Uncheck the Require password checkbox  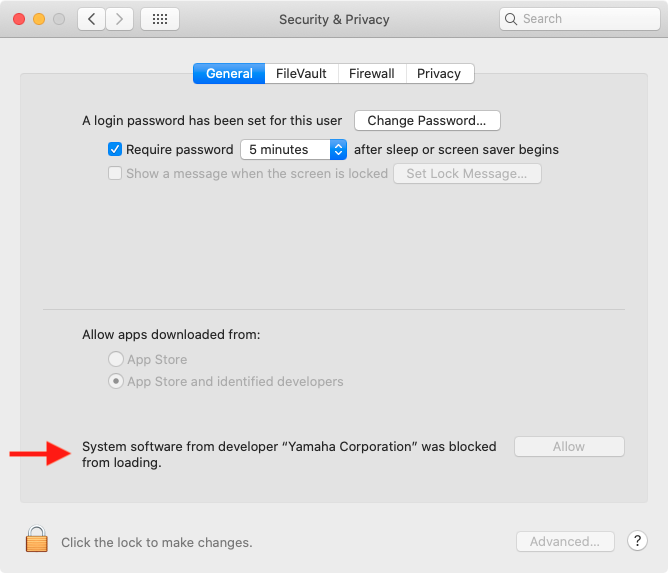tap(115, 150)
